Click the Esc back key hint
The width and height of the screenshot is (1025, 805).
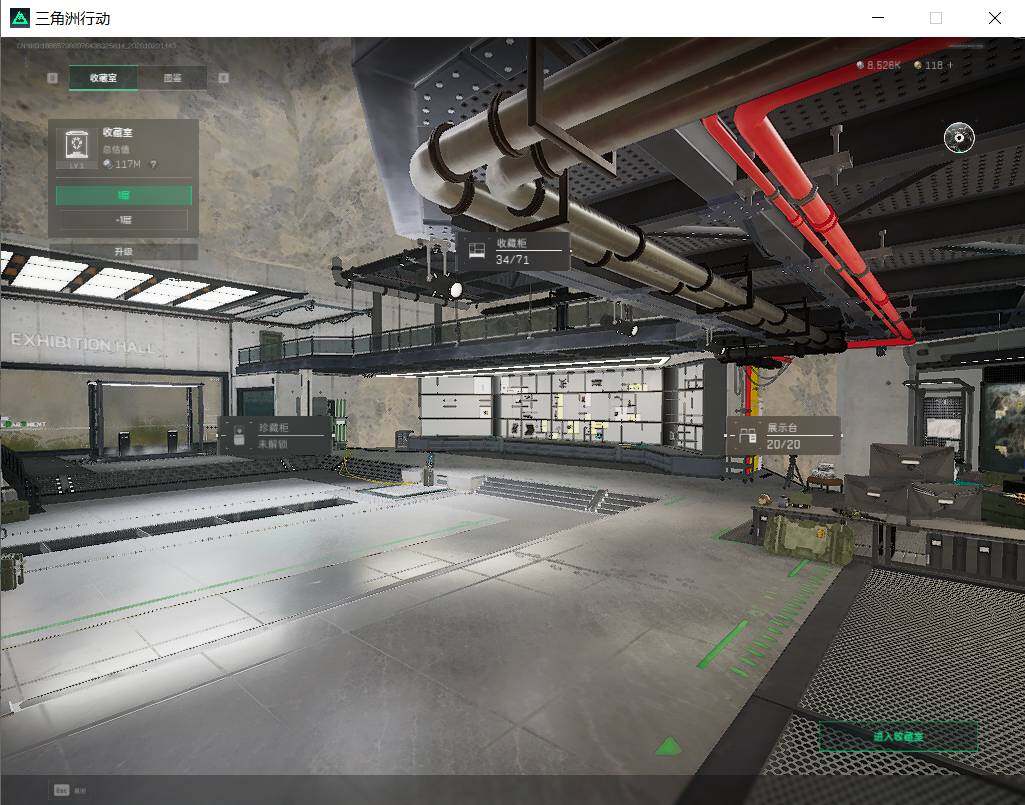point(70,790)
